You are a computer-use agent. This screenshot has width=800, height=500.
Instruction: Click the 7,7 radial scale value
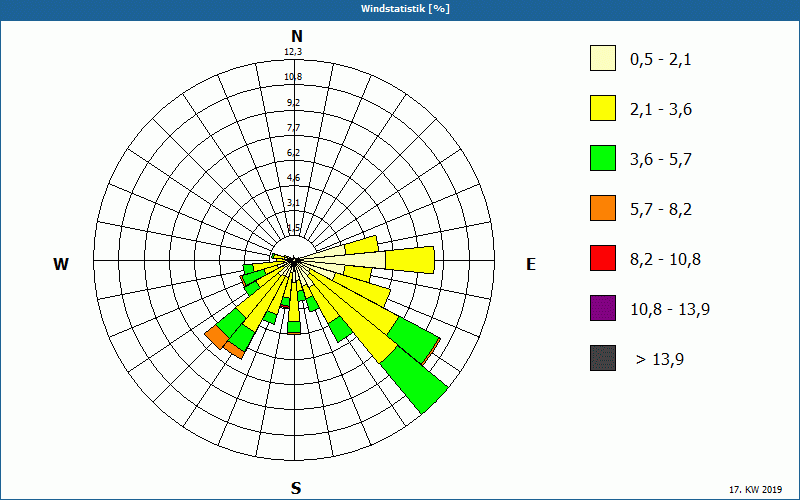[293, 128]
